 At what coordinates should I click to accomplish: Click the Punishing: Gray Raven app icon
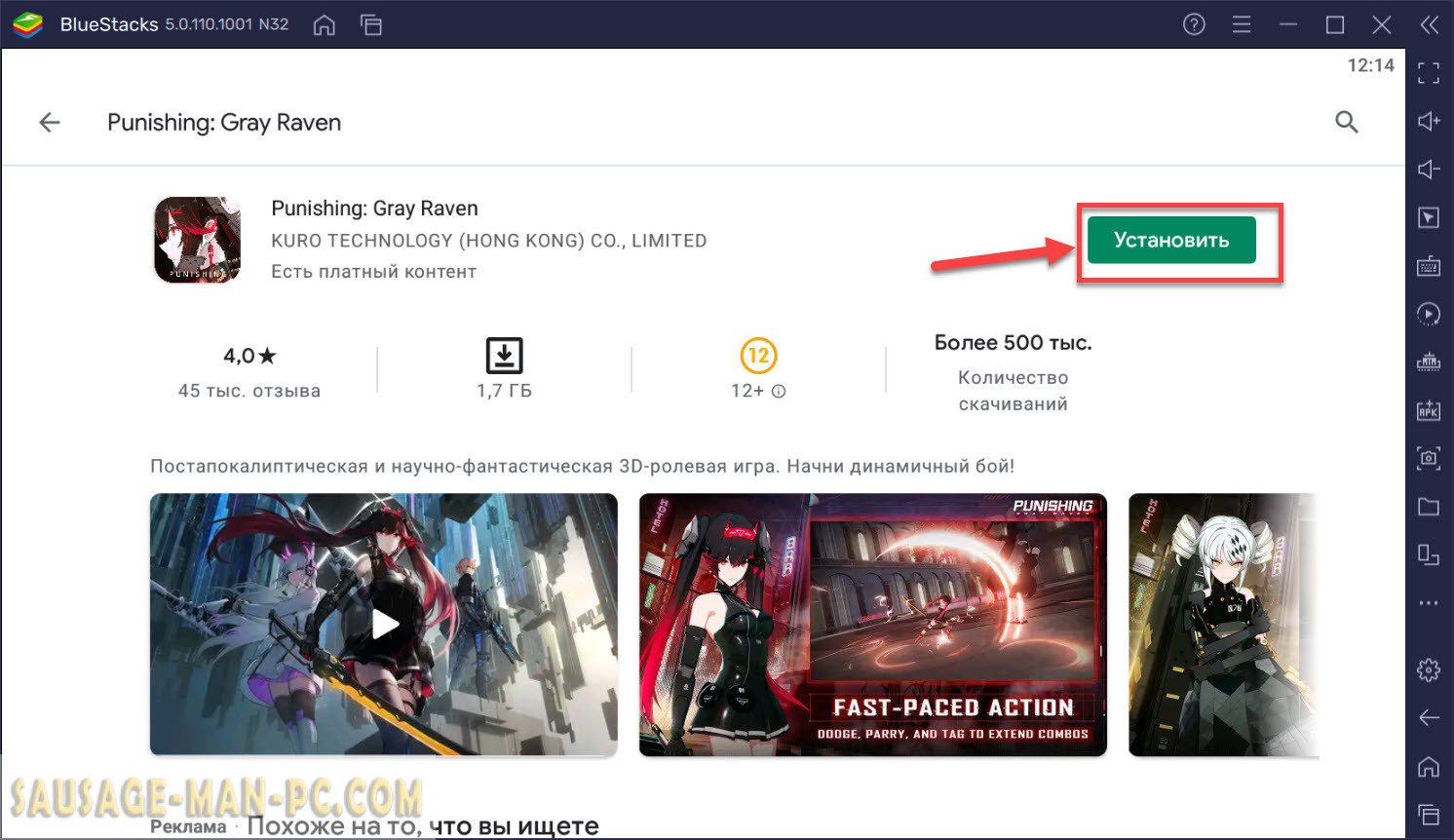pos(198,240)
